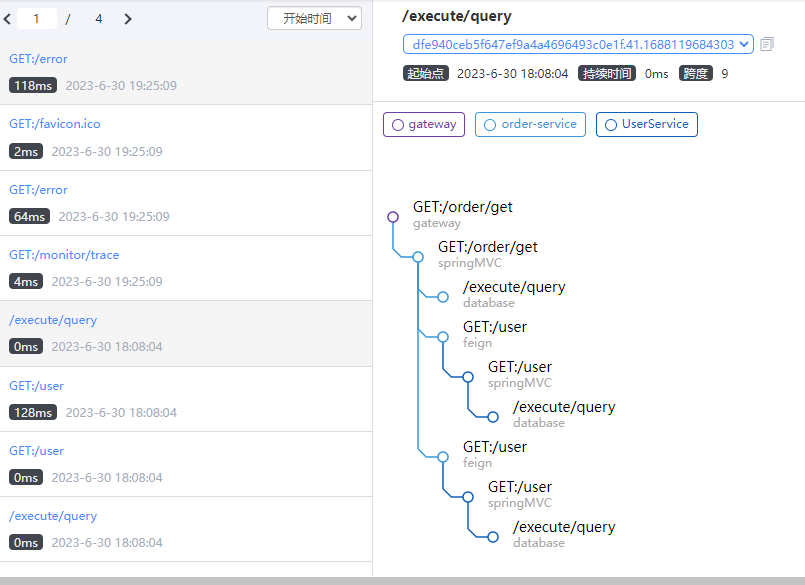The image size is (805, 585).
Task: Toggle the UserService filter
Action: (x=646, y=124)
